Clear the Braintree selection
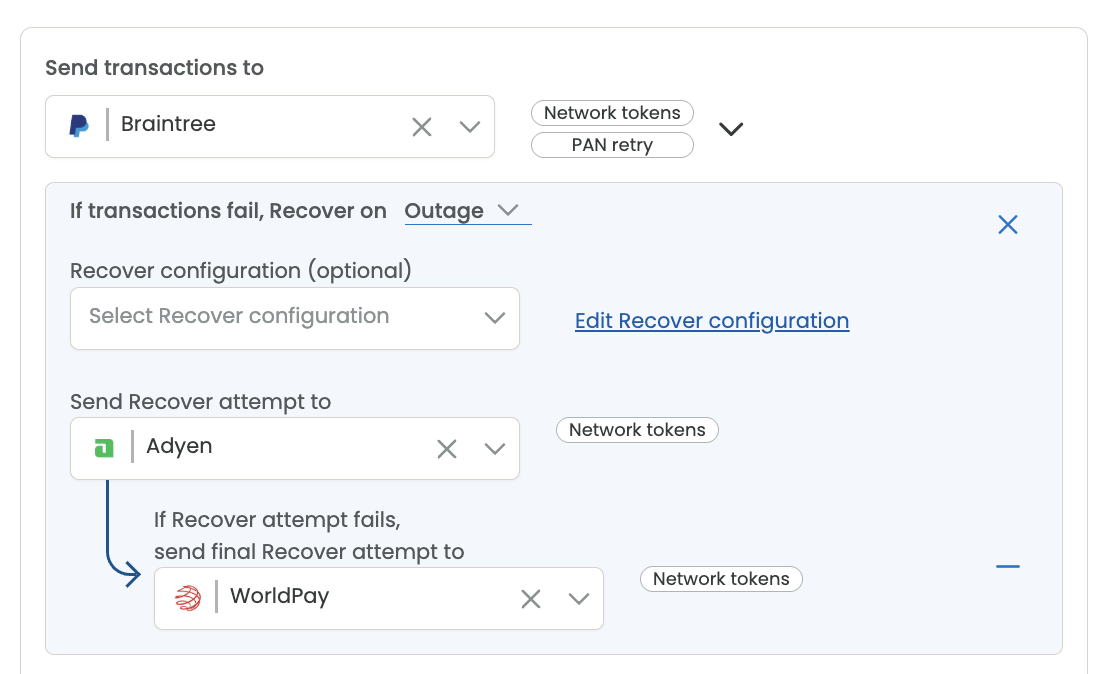Screen dimensions: 1100x674 (422, 127)
